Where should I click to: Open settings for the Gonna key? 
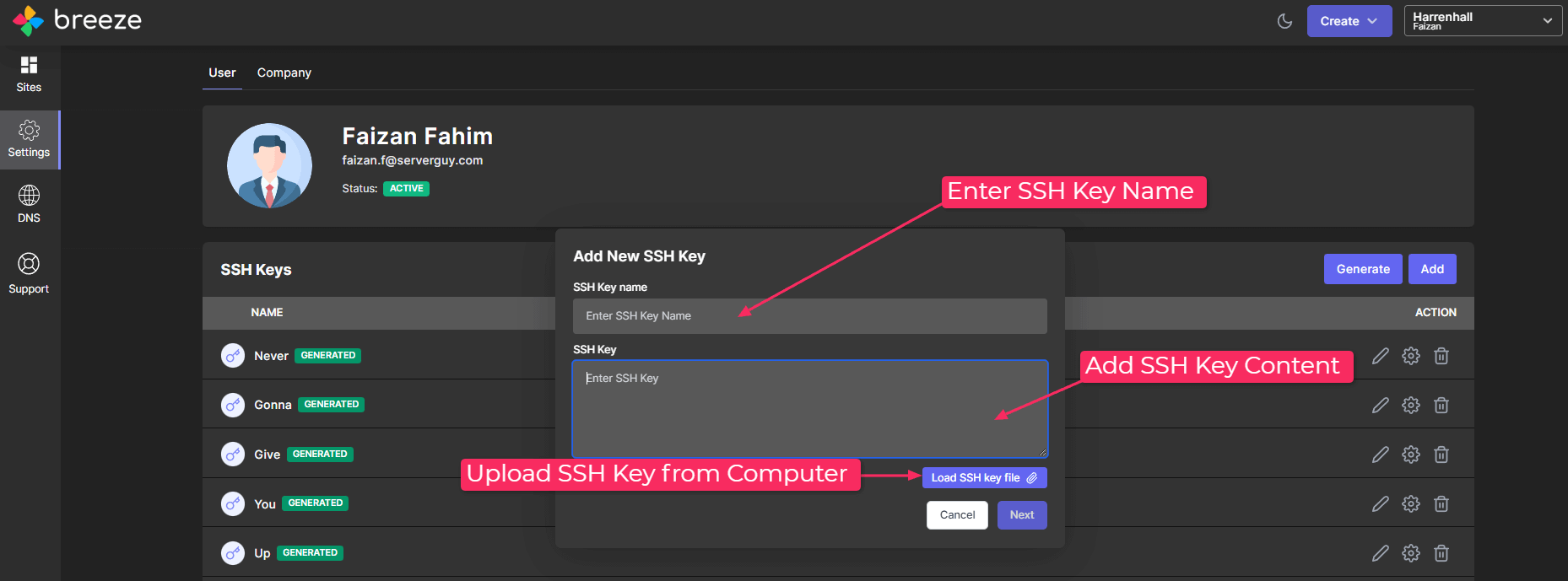(1411, 405)
